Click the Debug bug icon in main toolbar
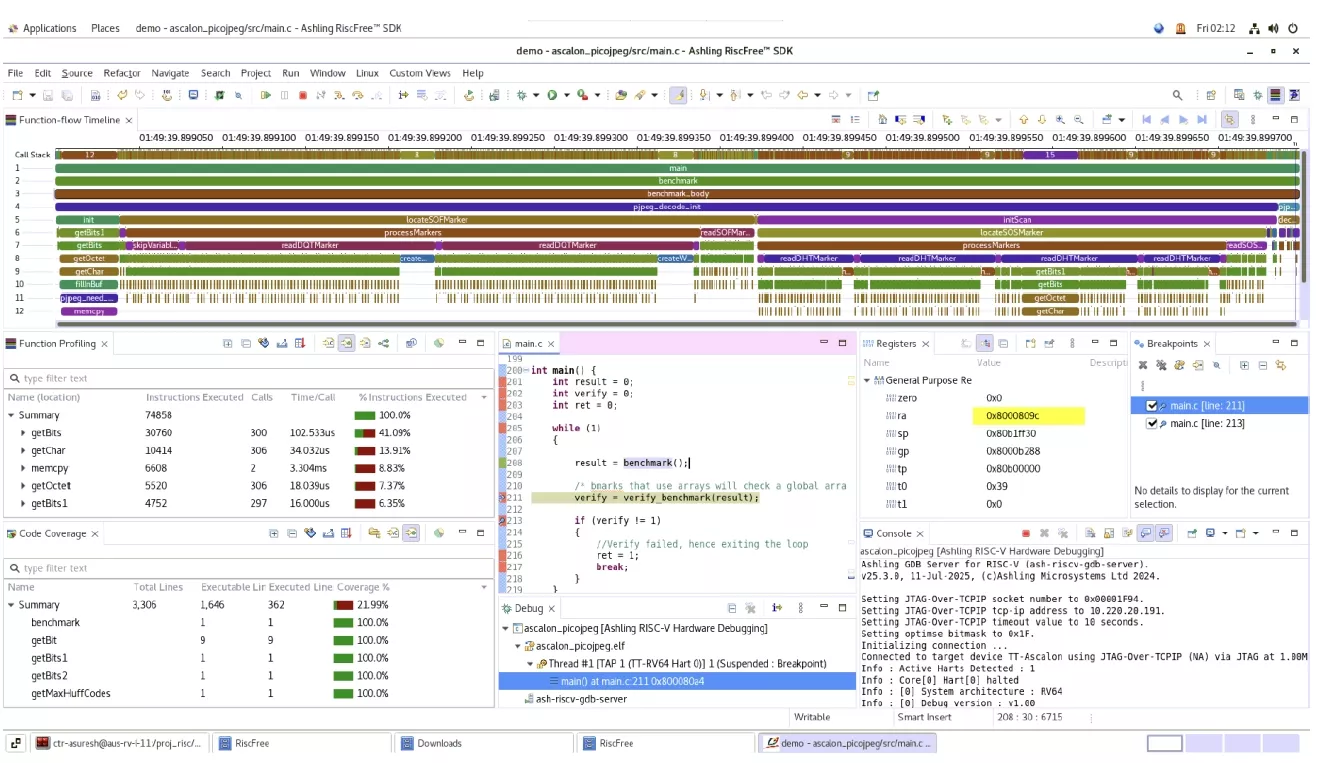This screenshot has height=763, width=1319. 521,95
